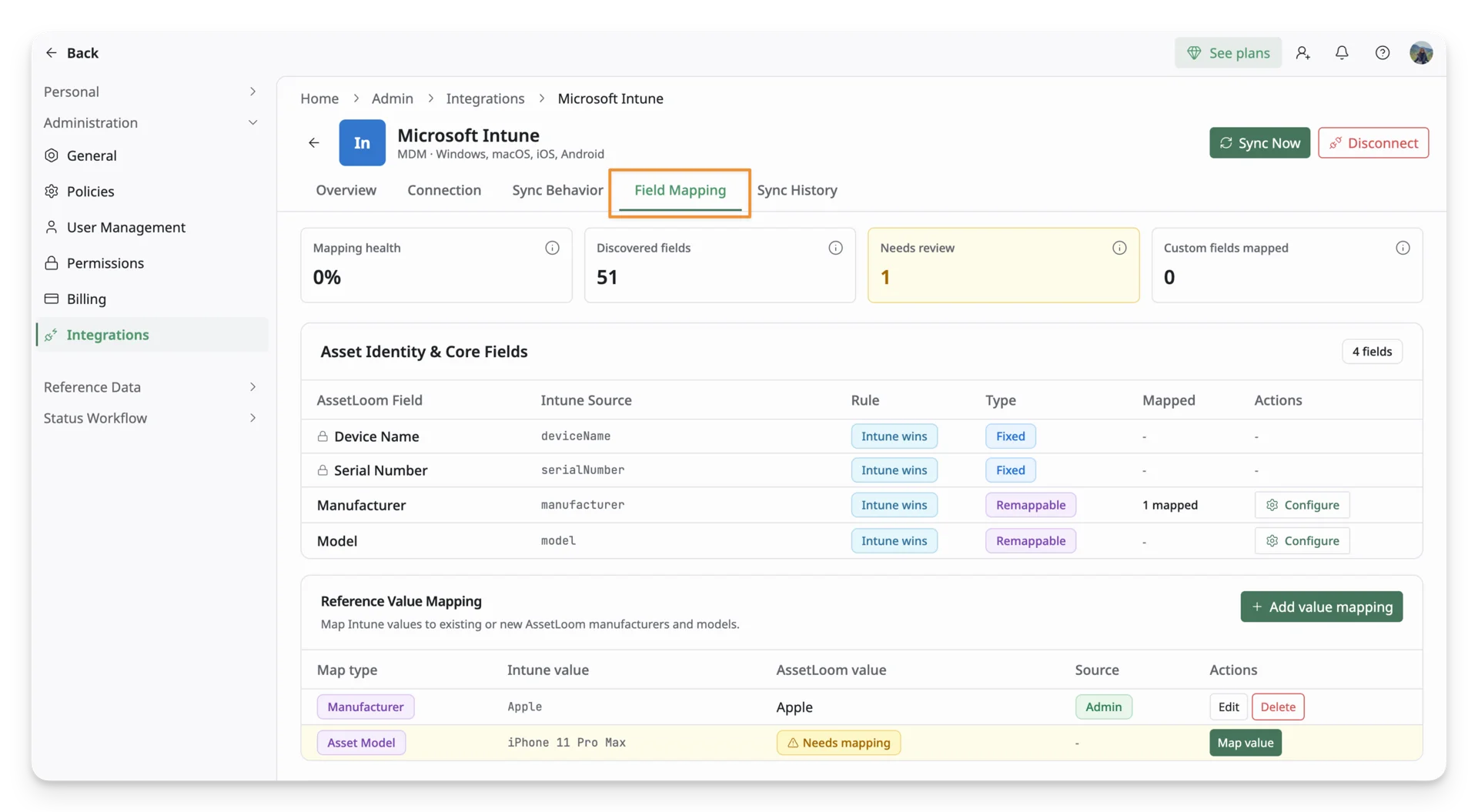Viewport: 1478px width, 812px height.
Task: Open User Management in sidebar
Action: coord(151,227)
